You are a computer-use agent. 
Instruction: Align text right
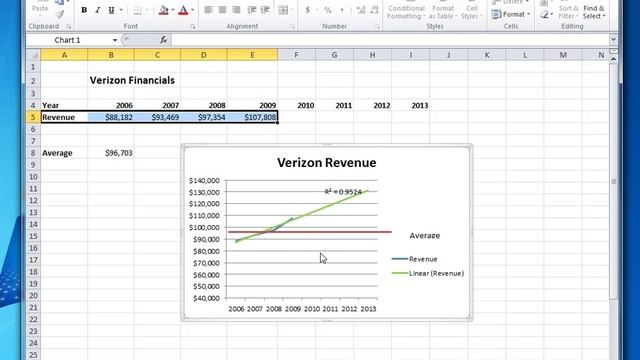coord(236,9)
